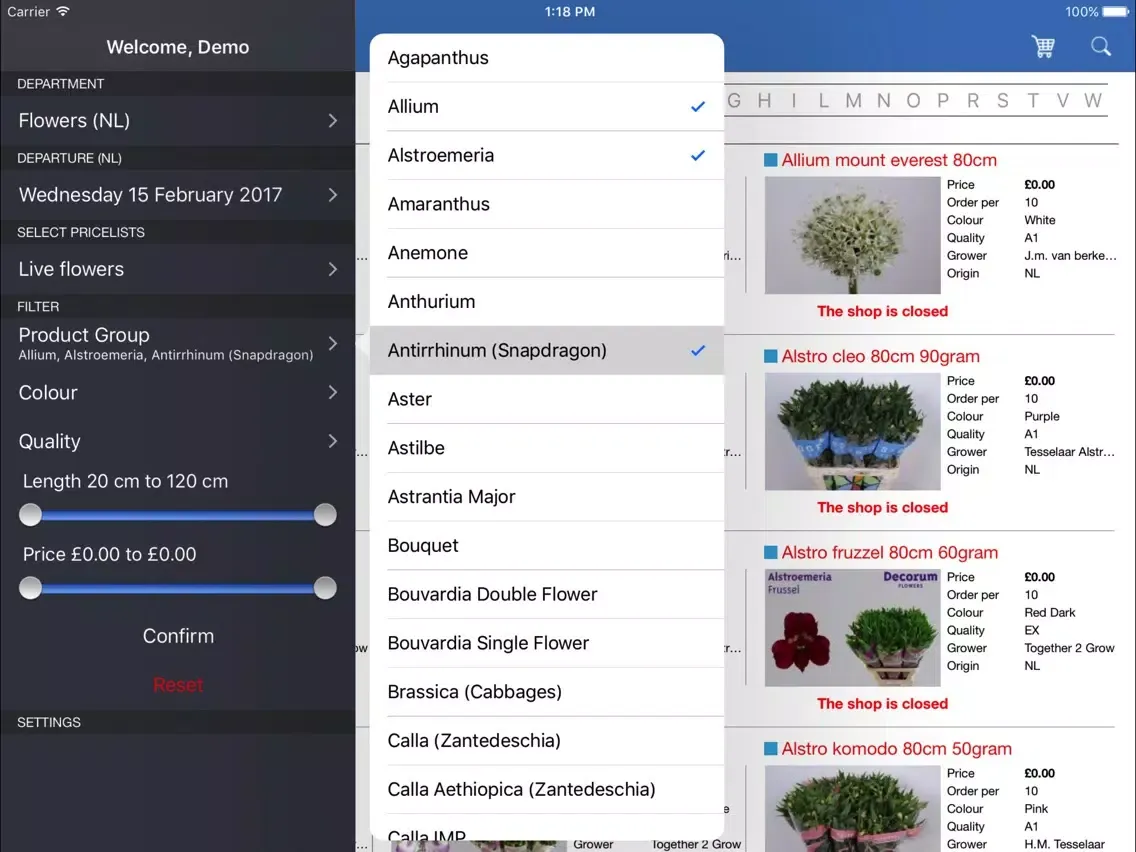The image size is (1136, 852).
Task: Jump to letter N in the index
Action: coord(883,101)
